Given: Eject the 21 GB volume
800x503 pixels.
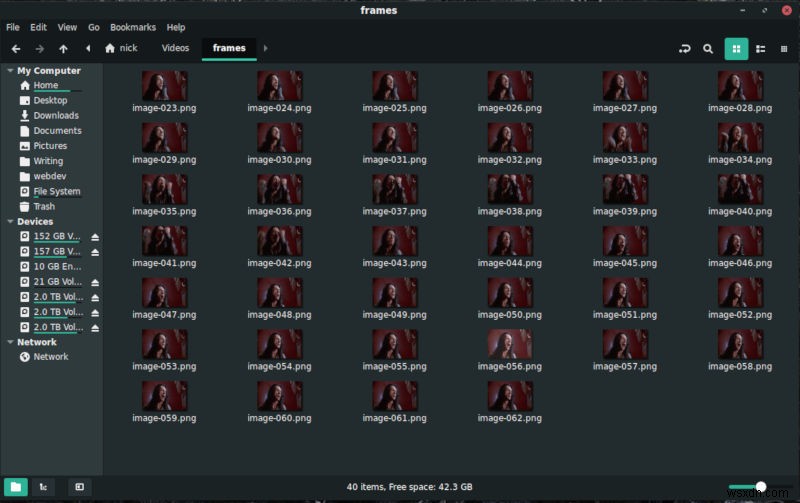Looking at the screenshot, I should 95,282.
